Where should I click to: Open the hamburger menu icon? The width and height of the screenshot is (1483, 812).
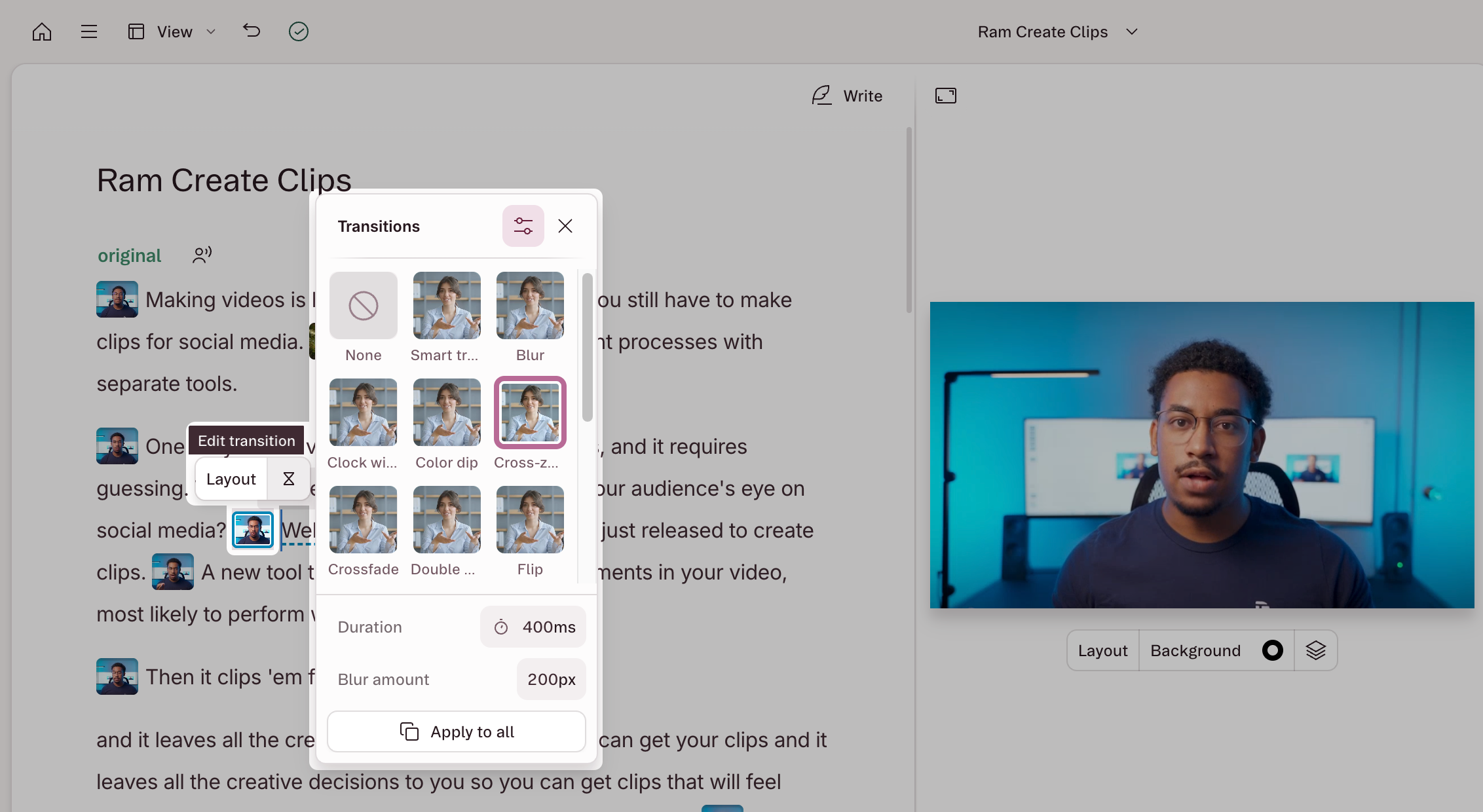pos(89,31)
